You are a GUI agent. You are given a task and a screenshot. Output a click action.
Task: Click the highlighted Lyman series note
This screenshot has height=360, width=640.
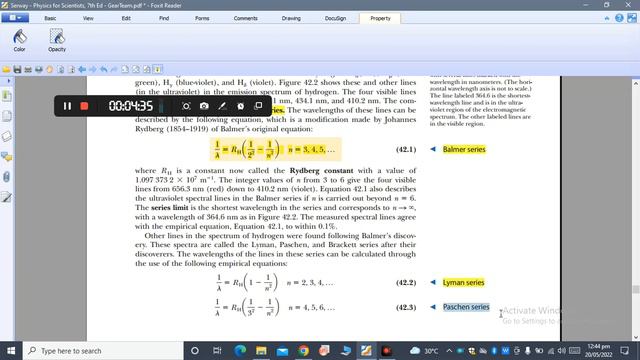(x=463, y=282)
